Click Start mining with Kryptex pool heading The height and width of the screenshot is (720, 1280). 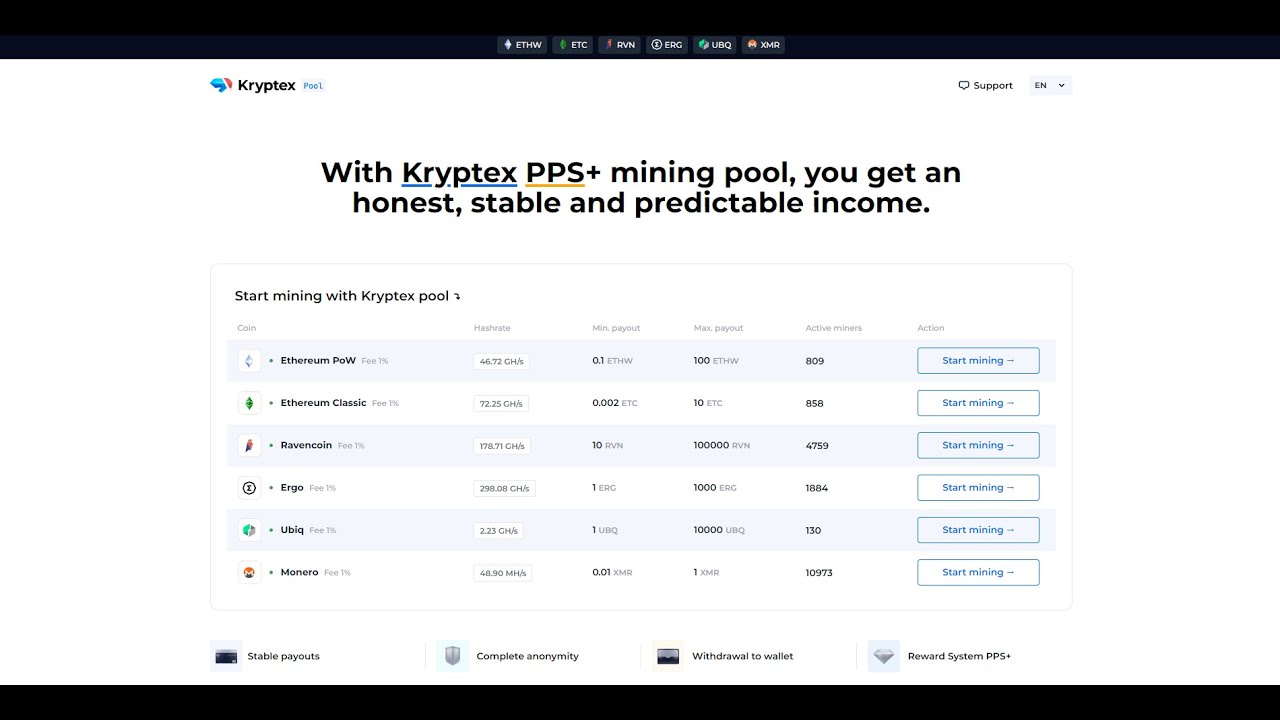342,296
